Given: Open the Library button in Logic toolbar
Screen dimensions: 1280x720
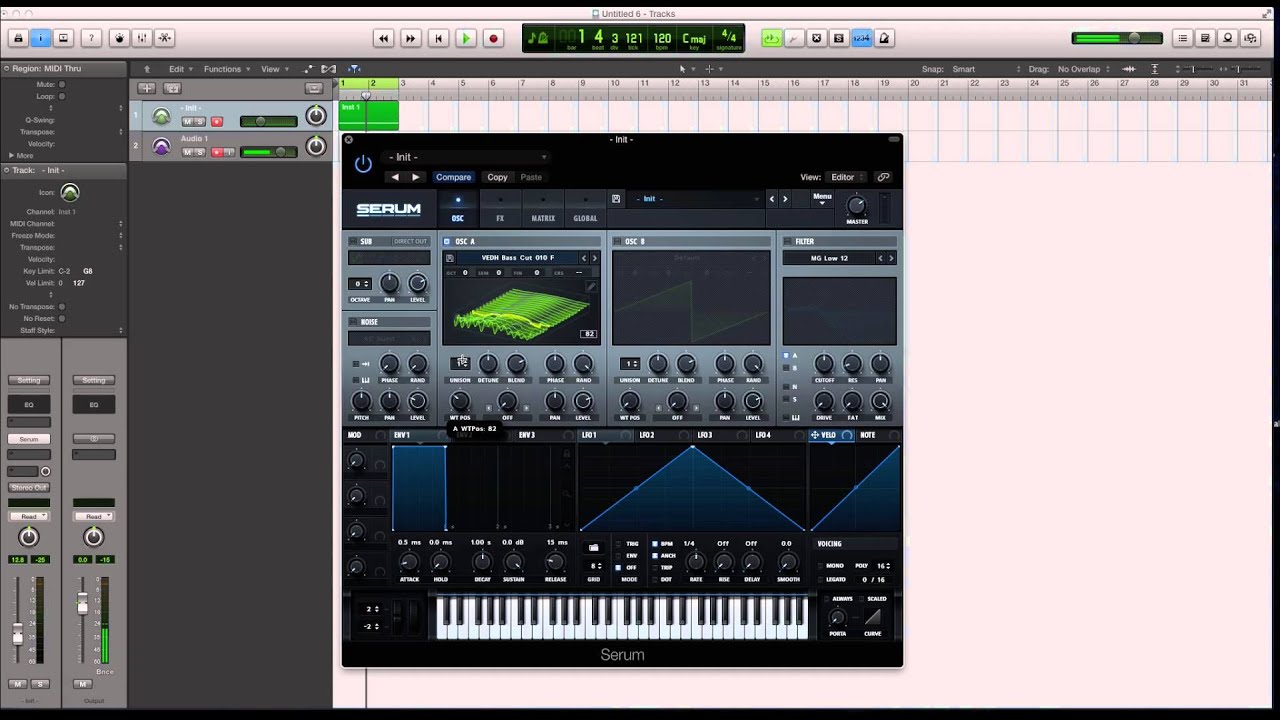Looking at the screenshot, I should pos(18,38).
